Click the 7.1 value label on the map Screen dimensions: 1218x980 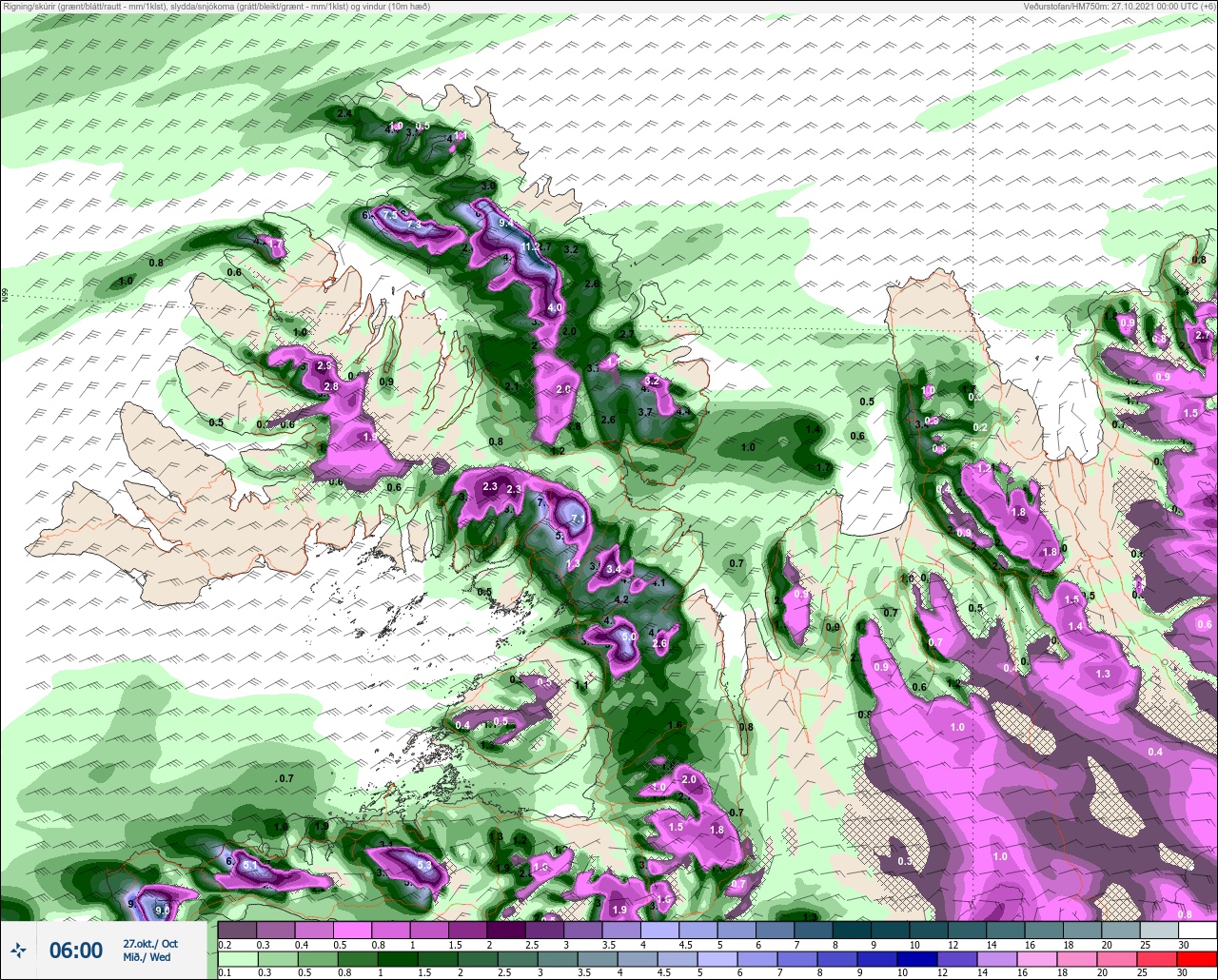[x=578, y=518]
